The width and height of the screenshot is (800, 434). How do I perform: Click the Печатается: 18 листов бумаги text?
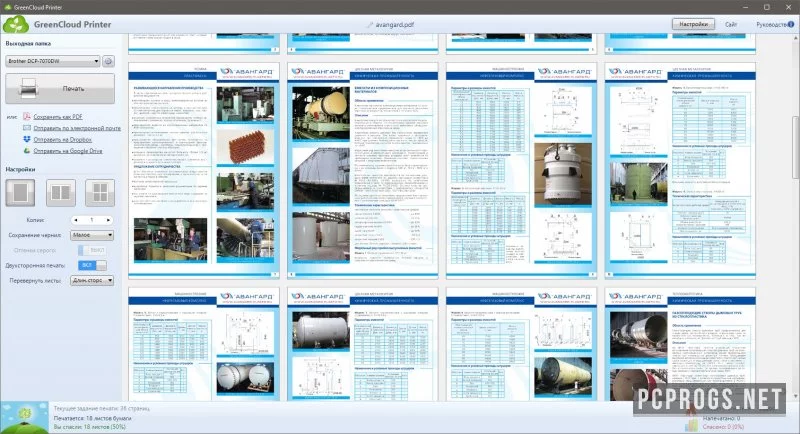(92, 418)
